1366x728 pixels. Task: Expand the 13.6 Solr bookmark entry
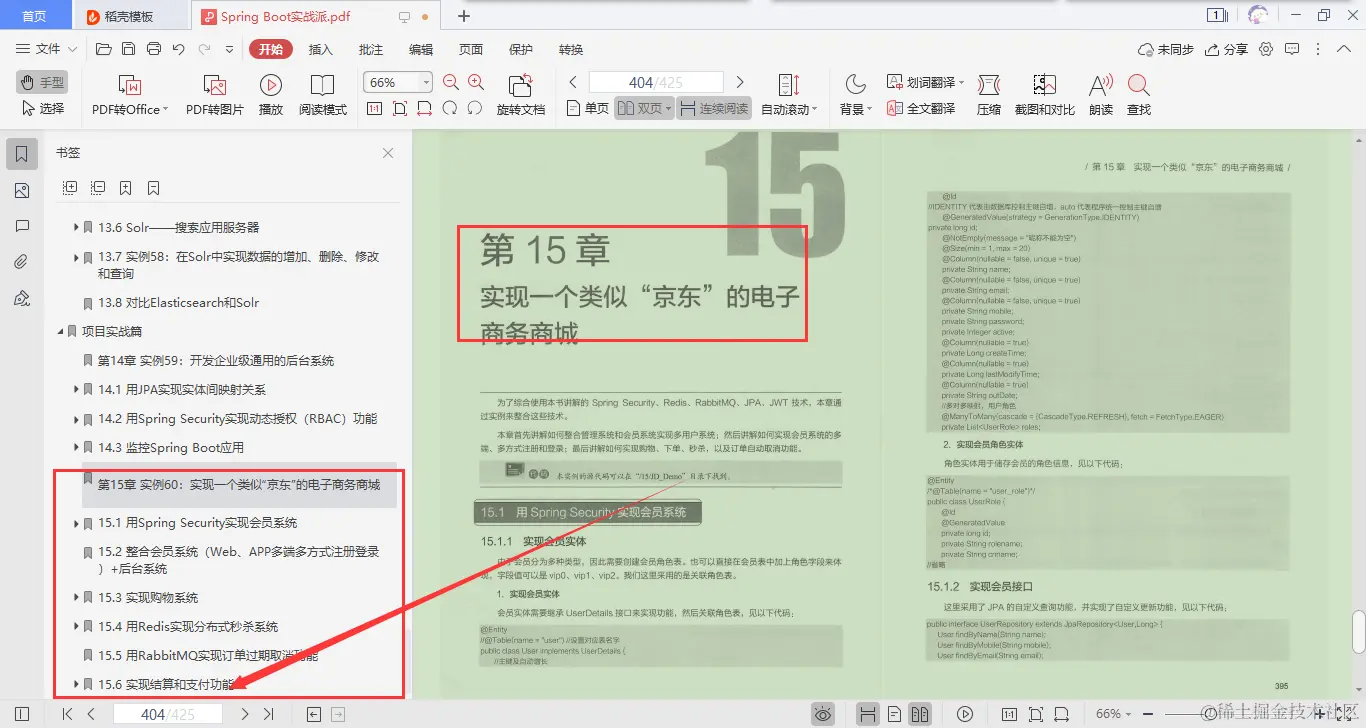click(x=76, y=227)
